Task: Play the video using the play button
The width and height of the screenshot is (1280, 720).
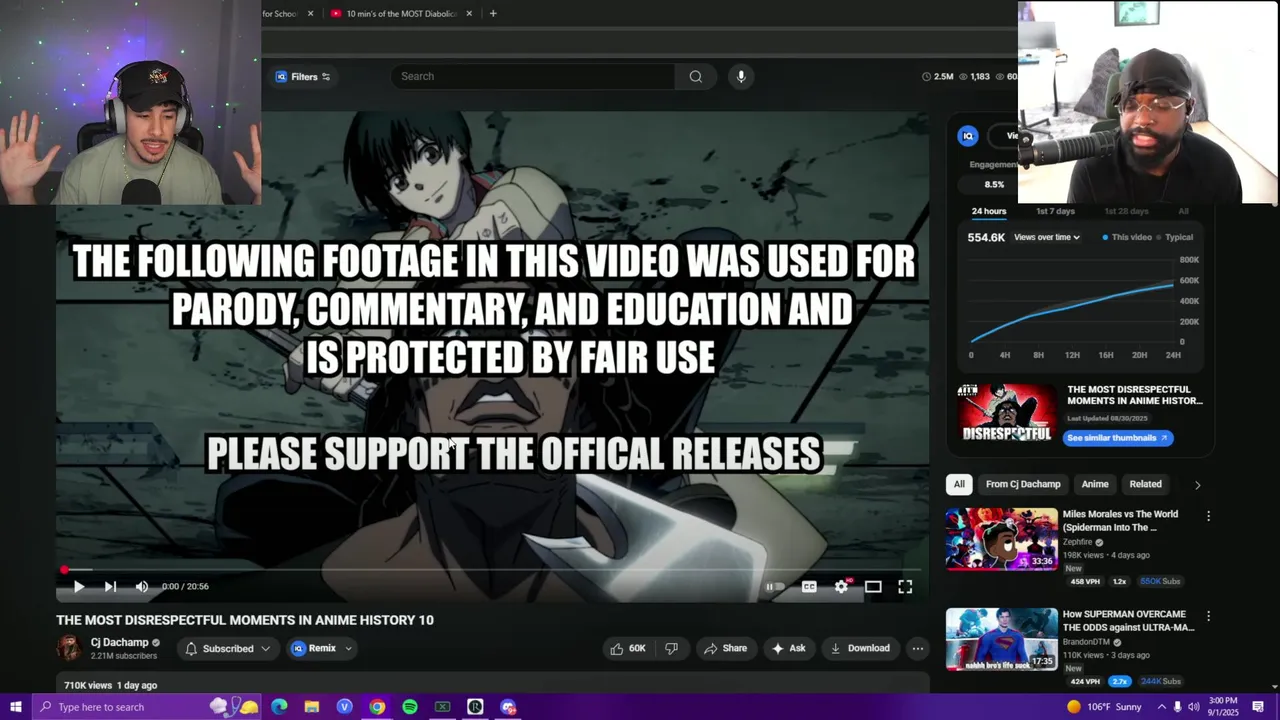Action: 79,587
